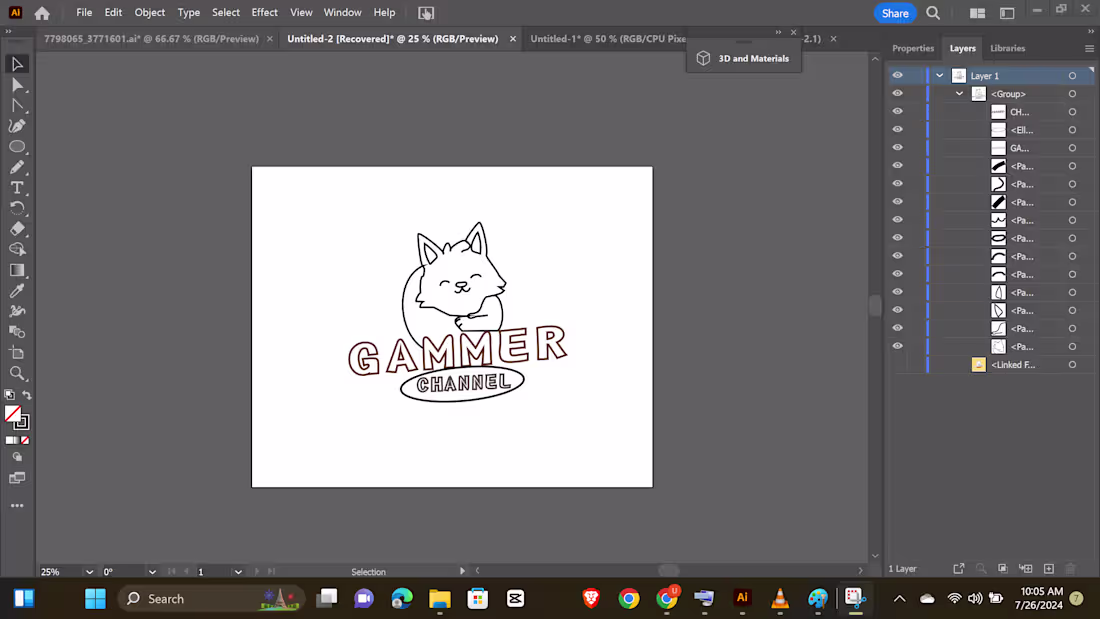Open artboard navigation dropdown

(x=239, y=572)
